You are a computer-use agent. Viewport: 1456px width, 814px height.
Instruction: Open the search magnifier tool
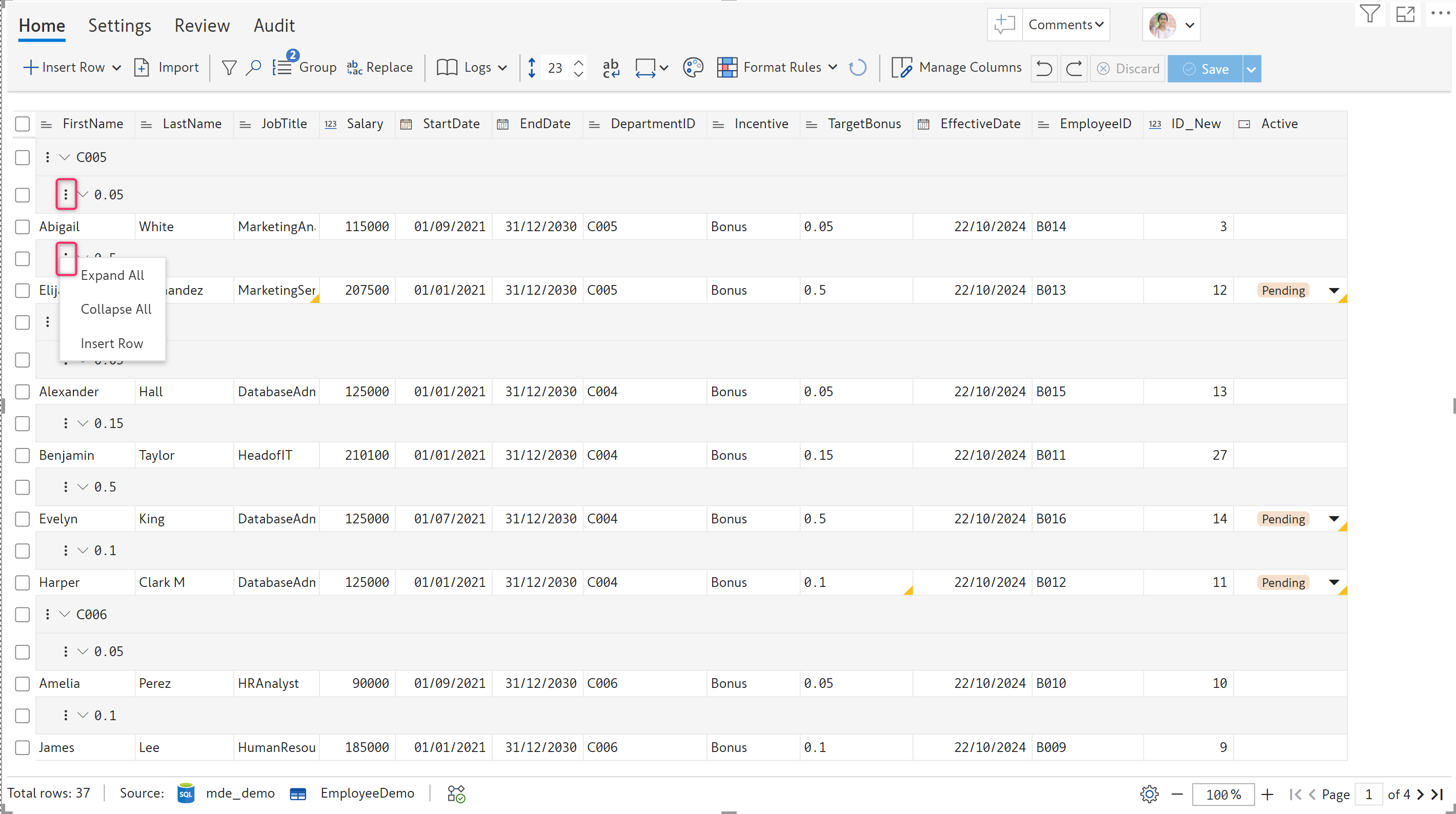(x=254, y=68)
